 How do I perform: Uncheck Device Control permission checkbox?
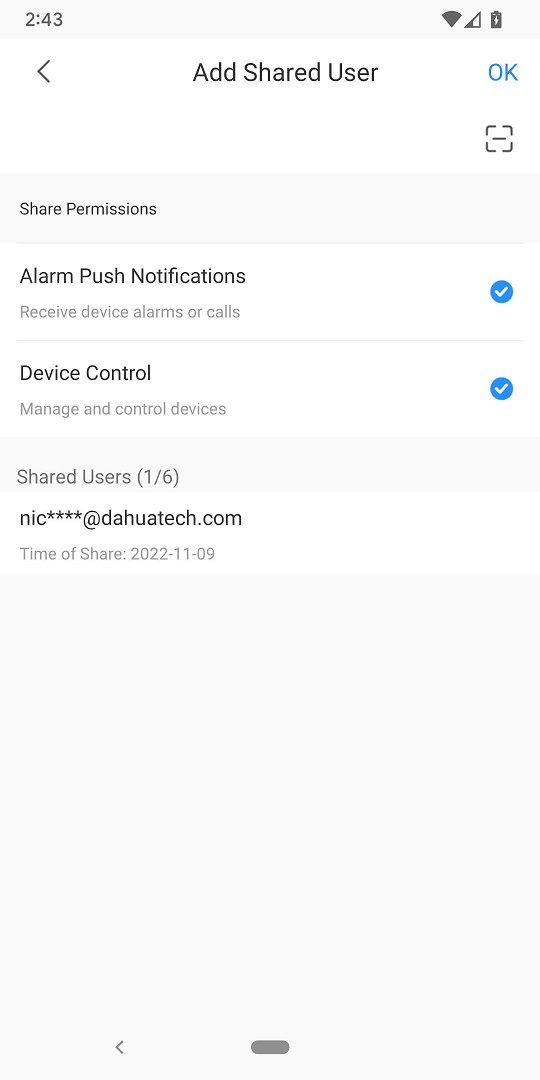tap(501, 389)
